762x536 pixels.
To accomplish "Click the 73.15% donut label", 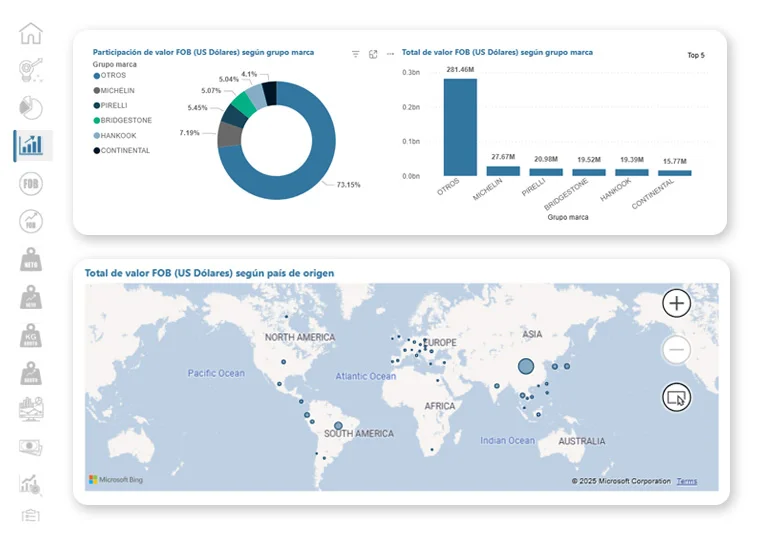I will [x=348, y=185].
